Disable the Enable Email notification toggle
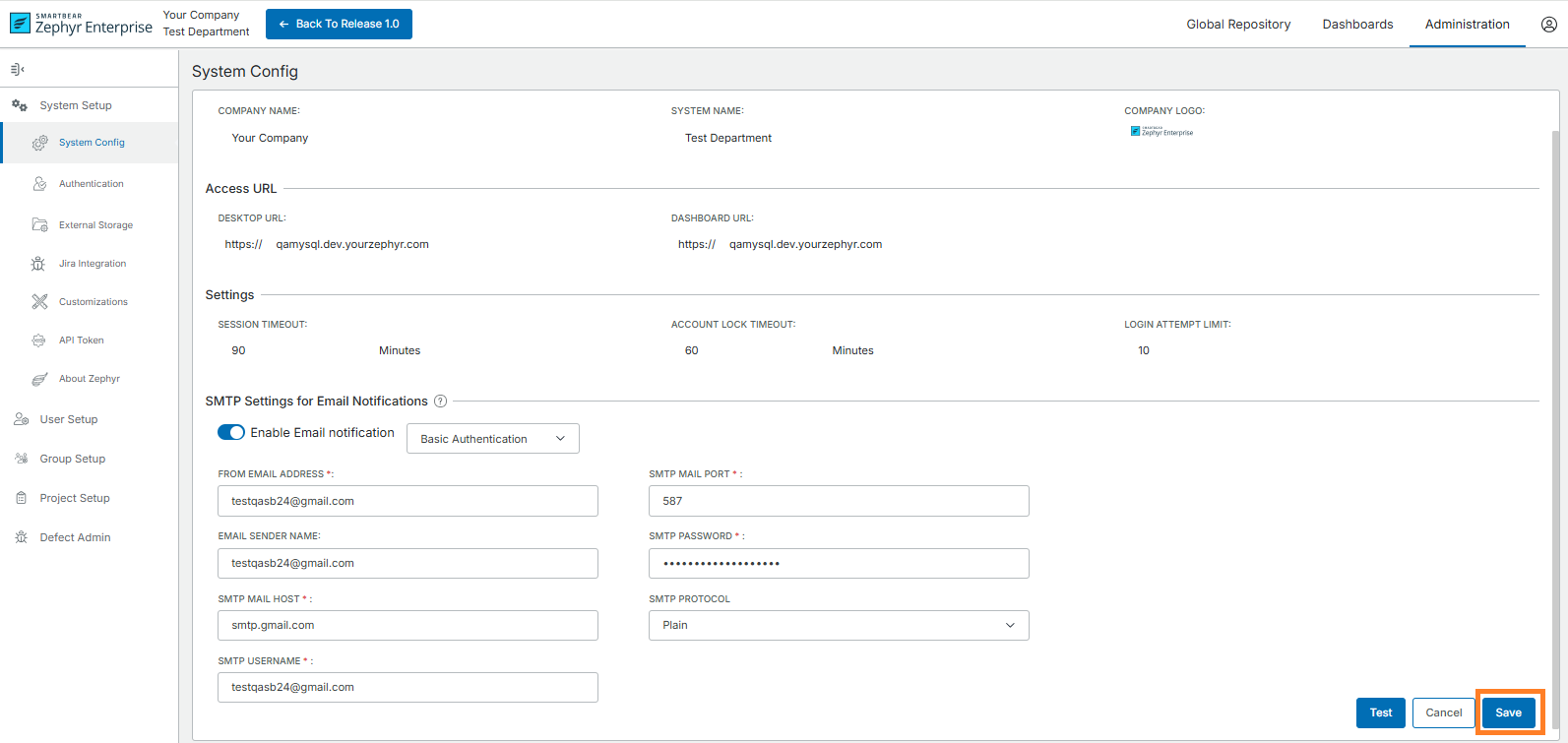Image resolution: width=1568 pixels, height=743 pixels. tap(231, 433)
